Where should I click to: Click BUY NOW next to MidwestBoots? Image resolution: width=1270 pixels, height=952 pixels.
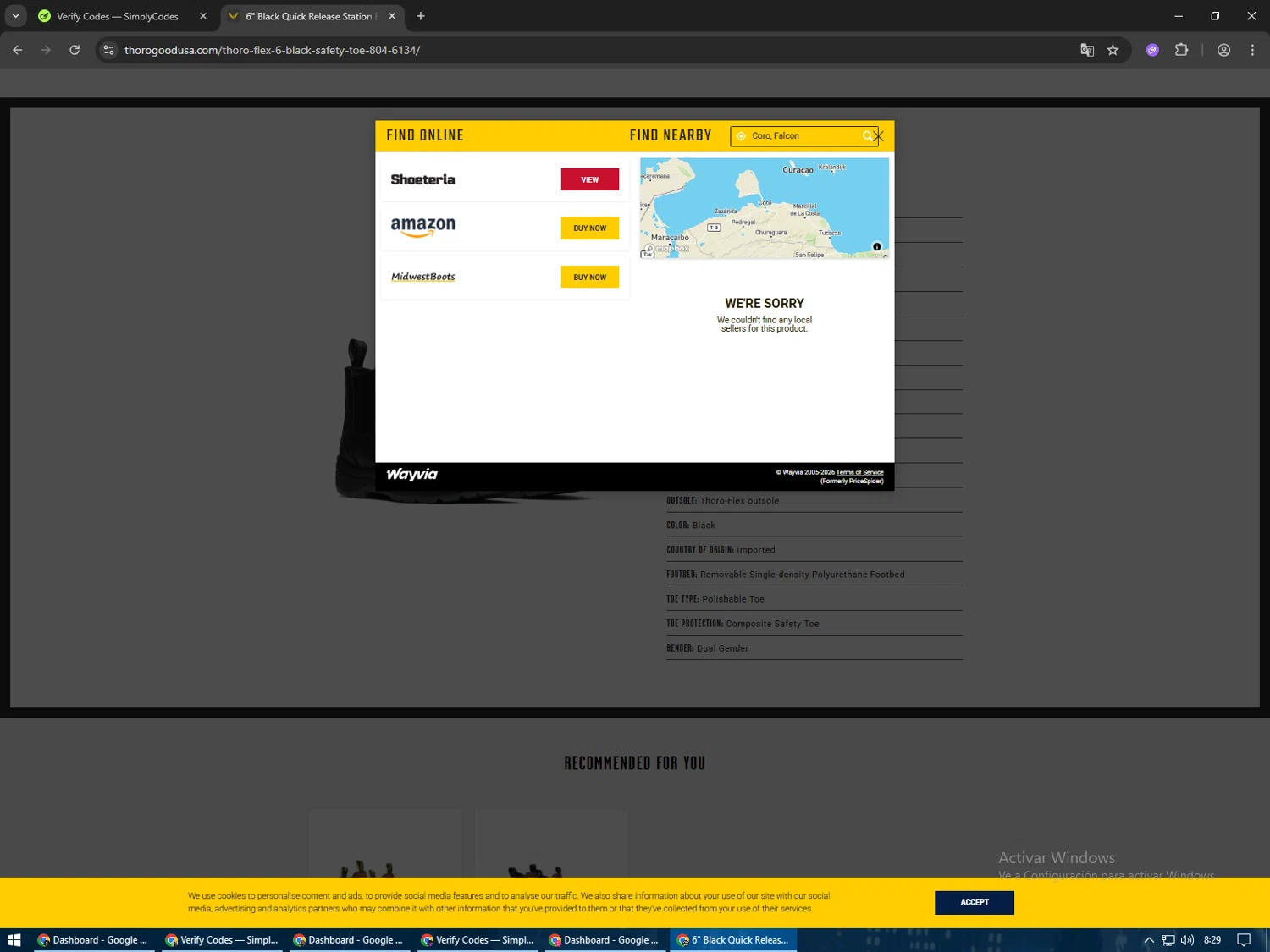pos(590,278)
